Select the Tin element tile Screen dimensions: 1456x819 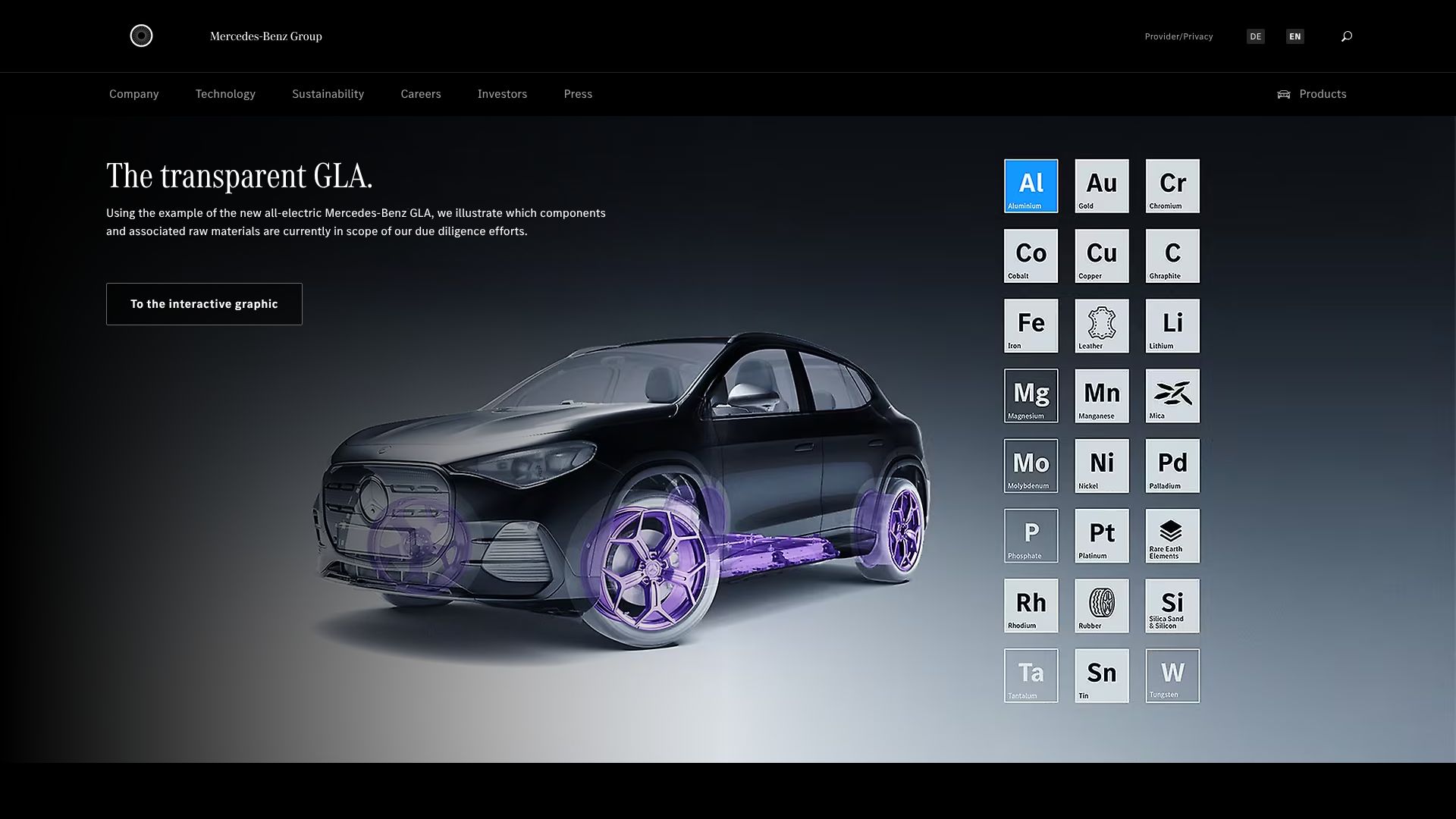pyautogui.click(x=1102, y=676)
